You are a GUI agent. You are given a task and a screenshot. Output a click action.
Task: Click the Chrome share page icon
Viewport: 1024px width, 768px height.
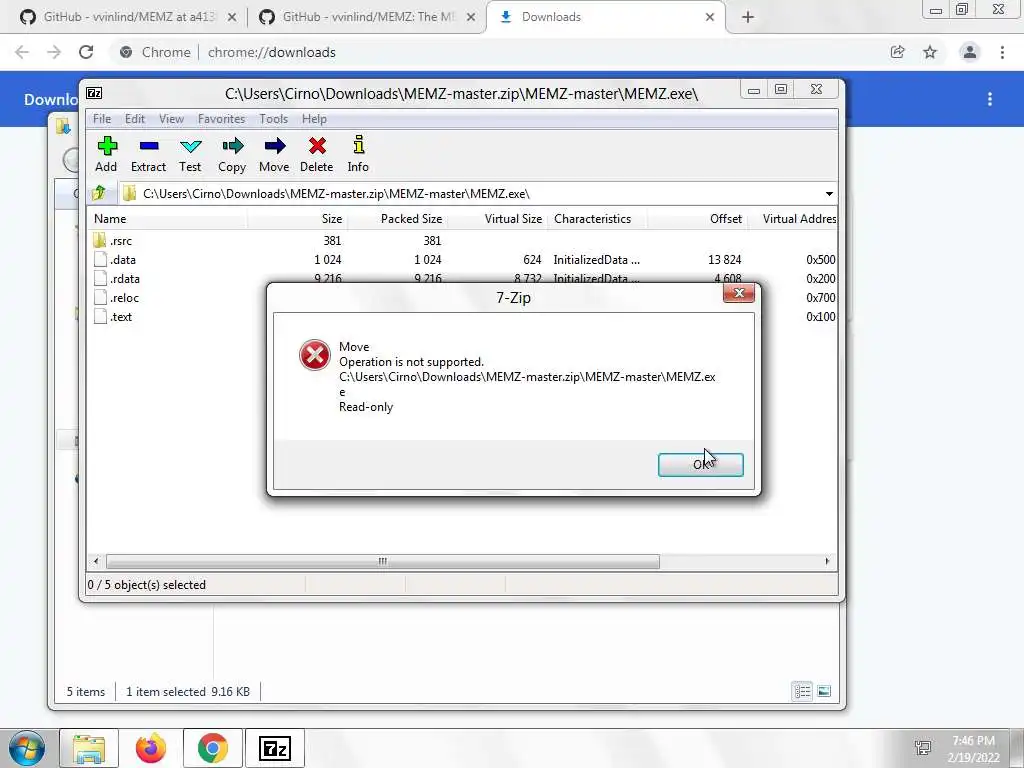(897, 52)
